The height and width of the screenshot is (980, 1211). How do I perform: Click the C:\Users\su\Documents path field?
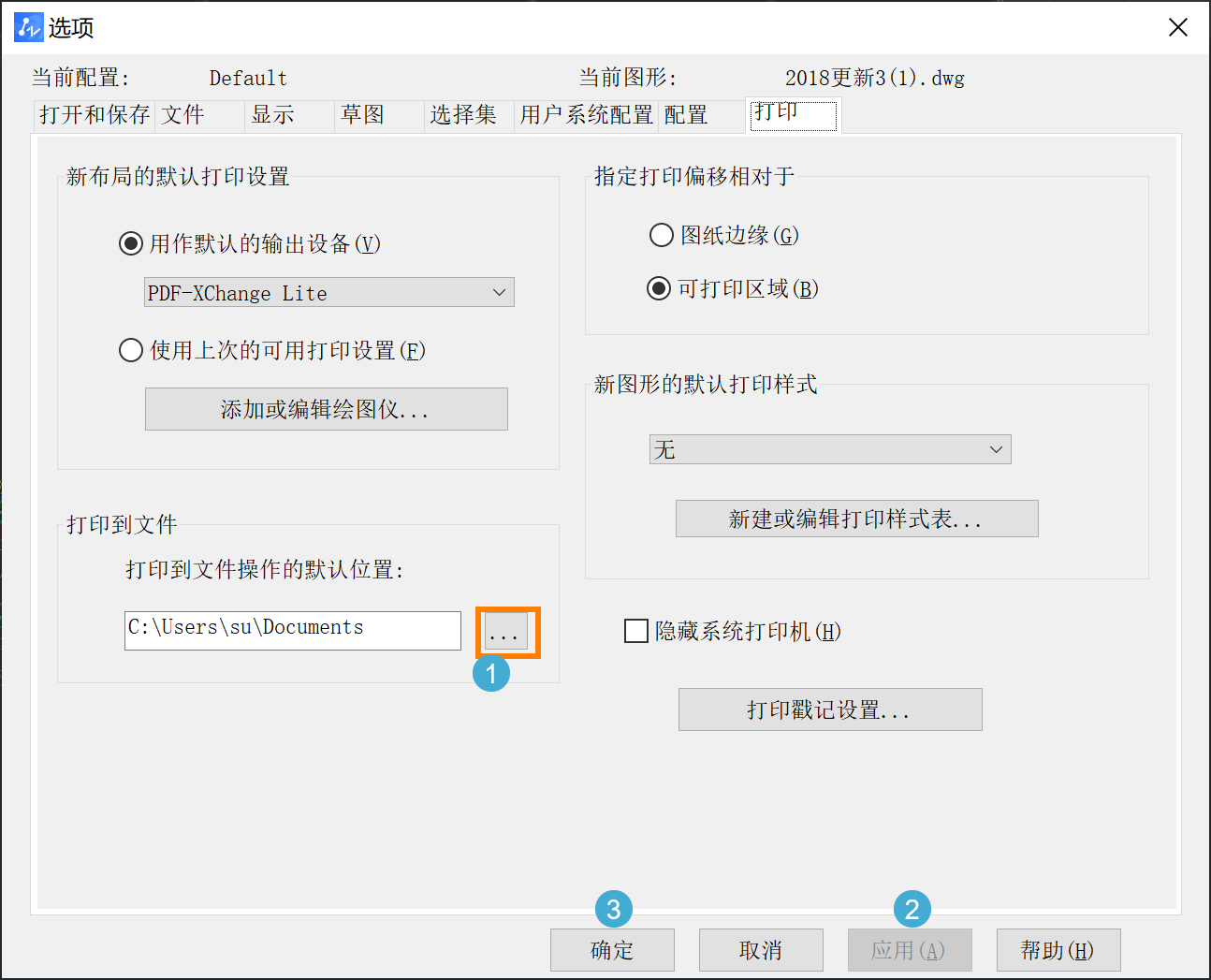point(293,630)
